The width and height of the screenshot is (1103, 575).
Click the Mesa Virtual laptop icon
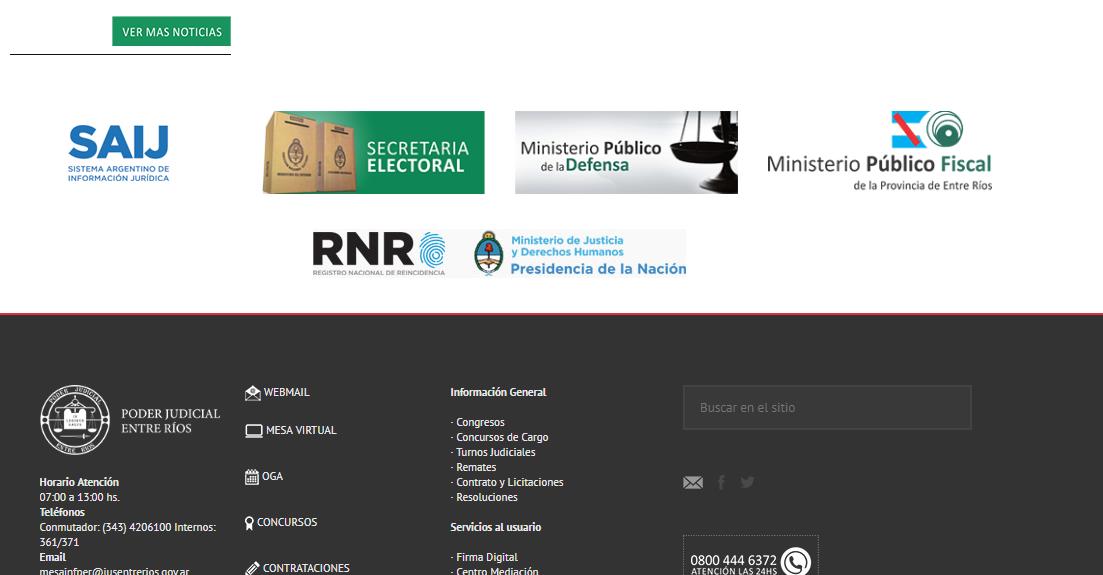(x=254, y=431)
